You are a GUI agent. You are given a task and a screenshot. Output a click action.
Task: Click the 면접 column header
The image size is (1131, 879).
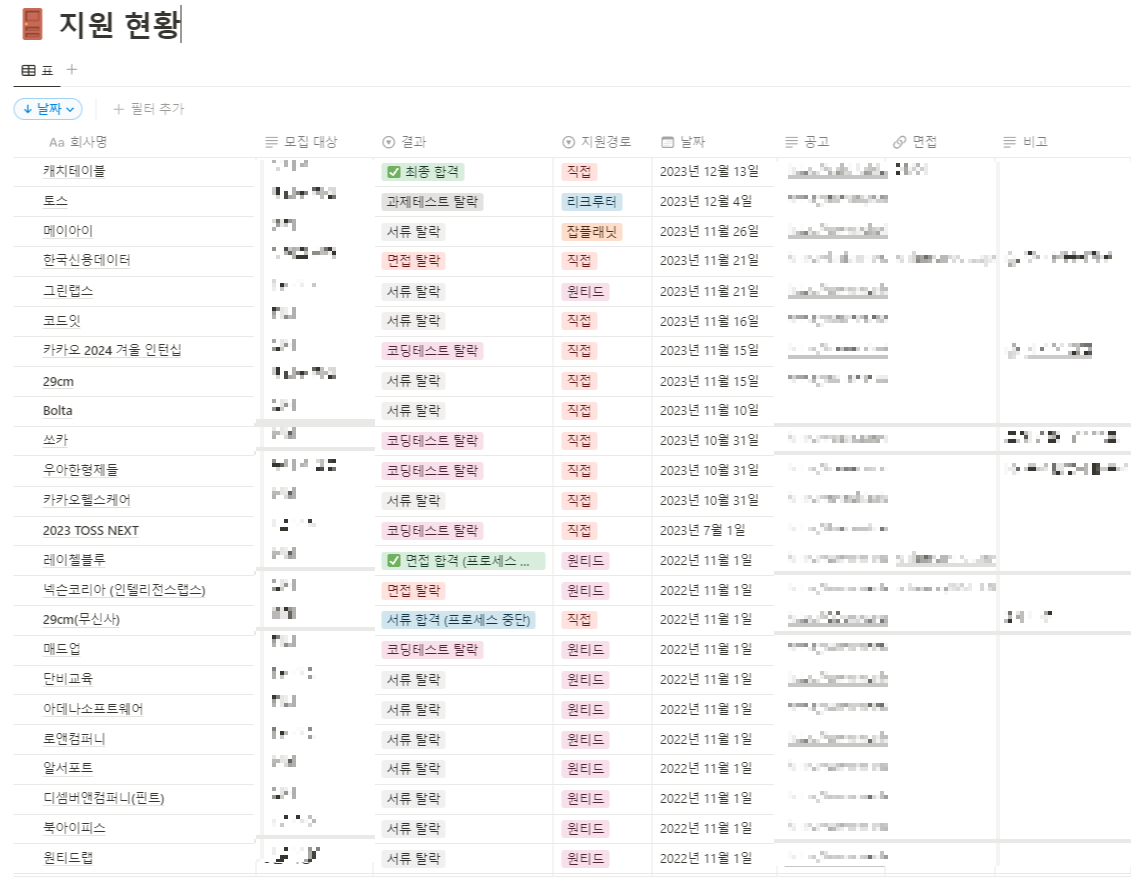tap(915, 142)
